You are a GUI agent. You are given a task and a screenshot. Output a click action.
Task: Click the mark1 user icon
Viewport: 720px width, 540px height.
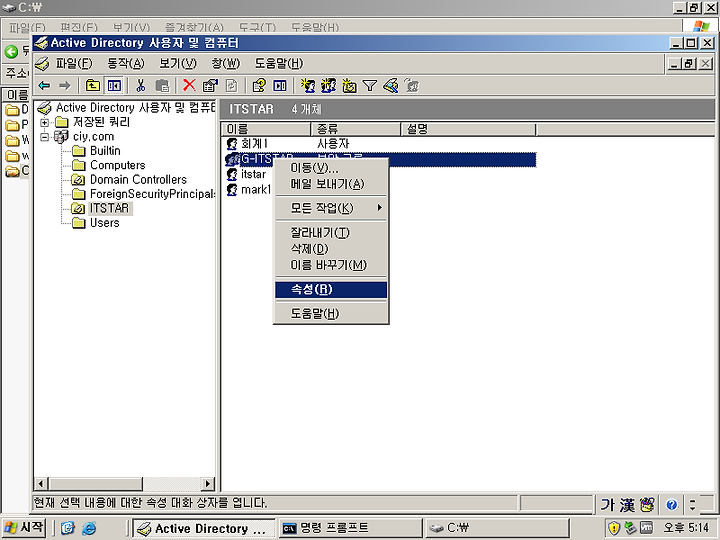(232, 190)
